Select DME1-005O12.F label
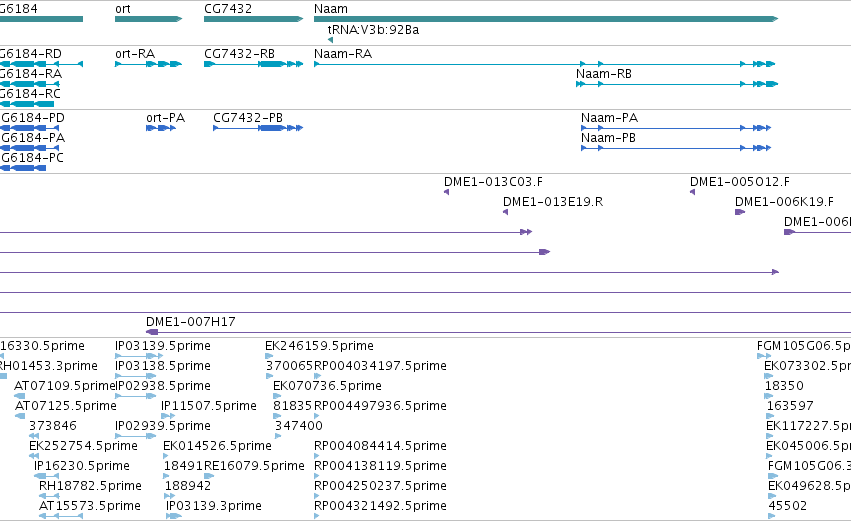The height and width of the screenshot is (521, 851). click(740, 182)
